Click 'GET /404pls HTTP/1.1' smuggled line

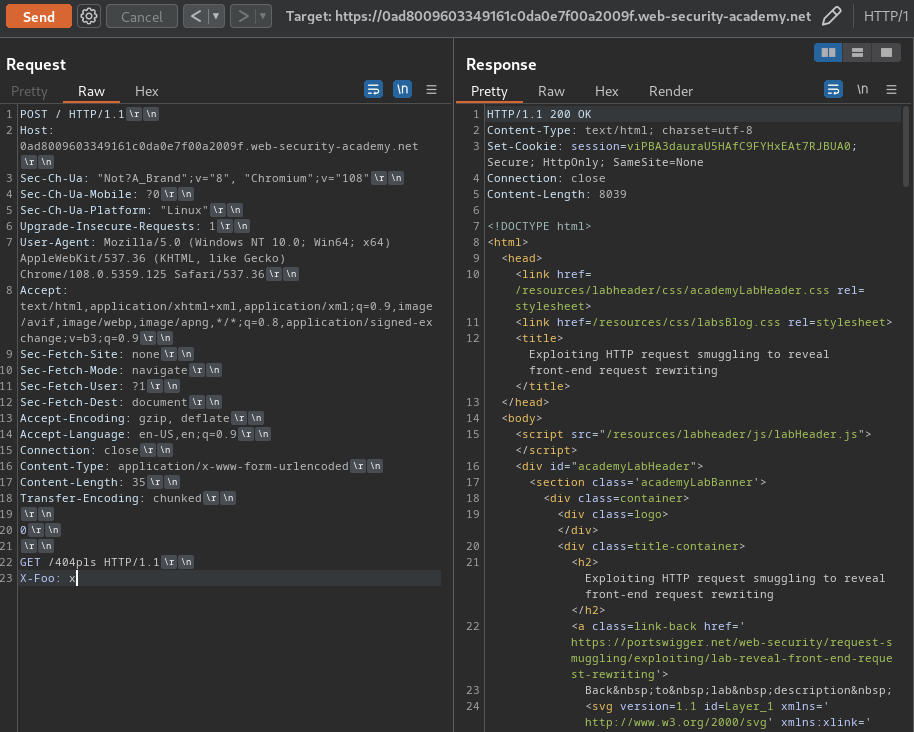tap(90, 562)
